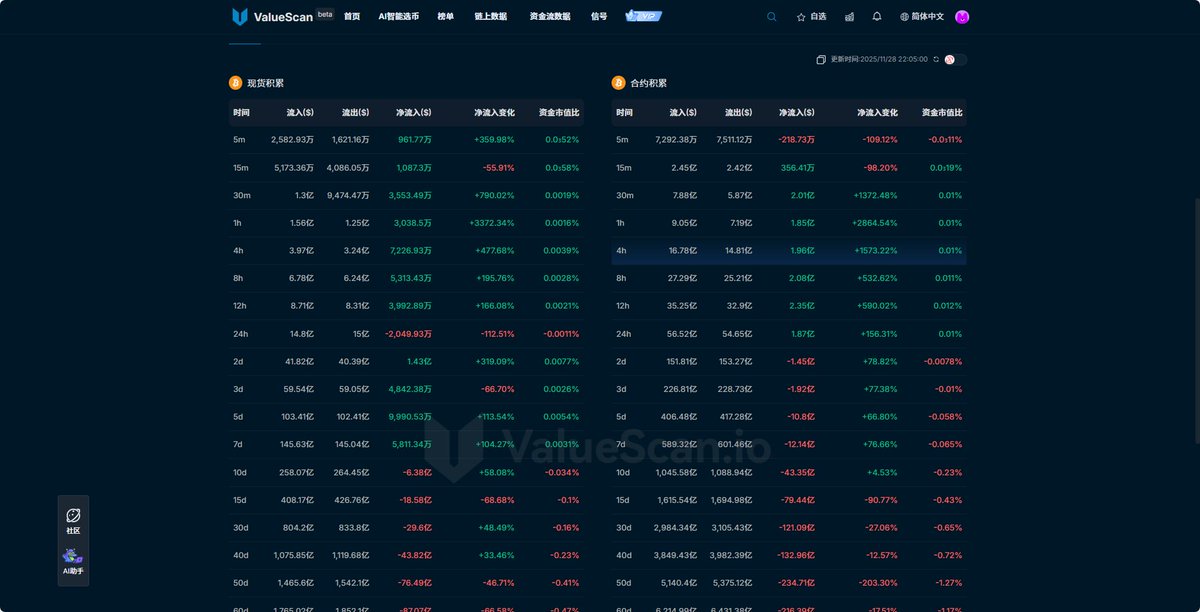1200x612 pixels.
Task: Click the refresh icon after the update timestamp
Action: coord(936,60)
